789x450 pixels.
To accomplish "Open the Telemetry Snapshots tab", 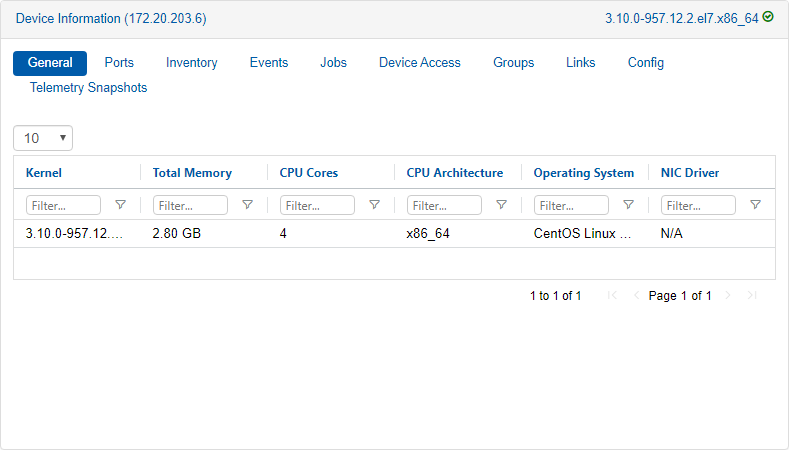I will point(88,88).
